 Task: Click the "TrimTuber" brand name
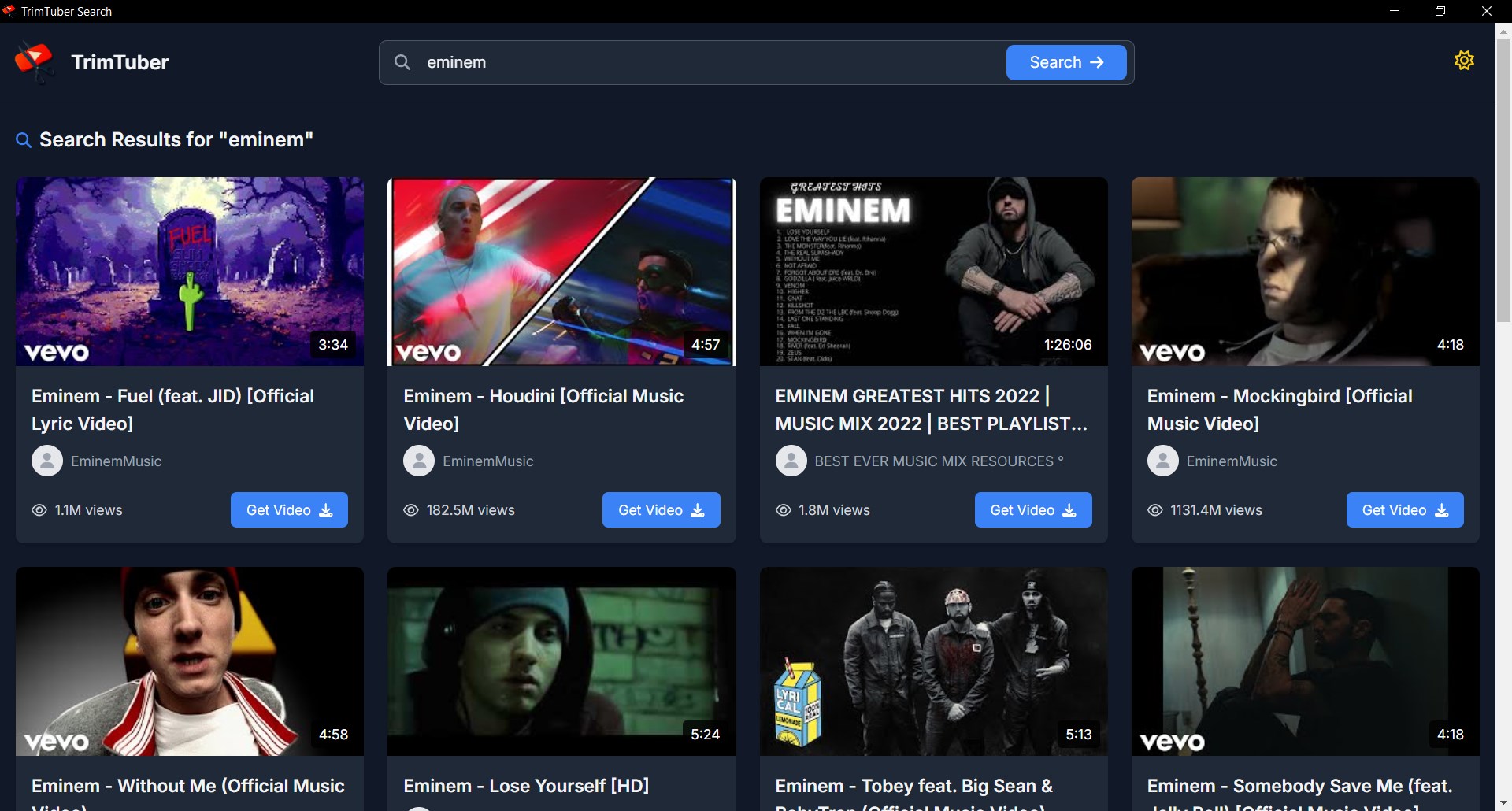point(120,62)
